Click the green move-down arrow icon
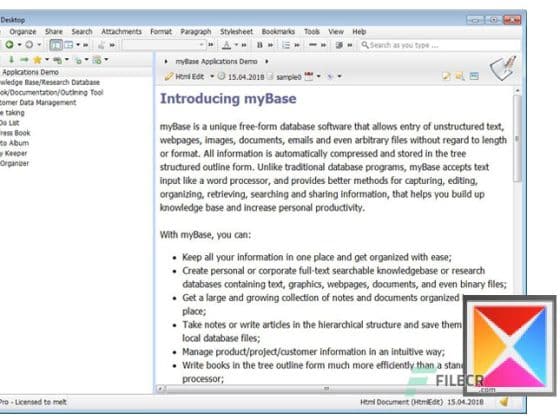 click(11, 60)
